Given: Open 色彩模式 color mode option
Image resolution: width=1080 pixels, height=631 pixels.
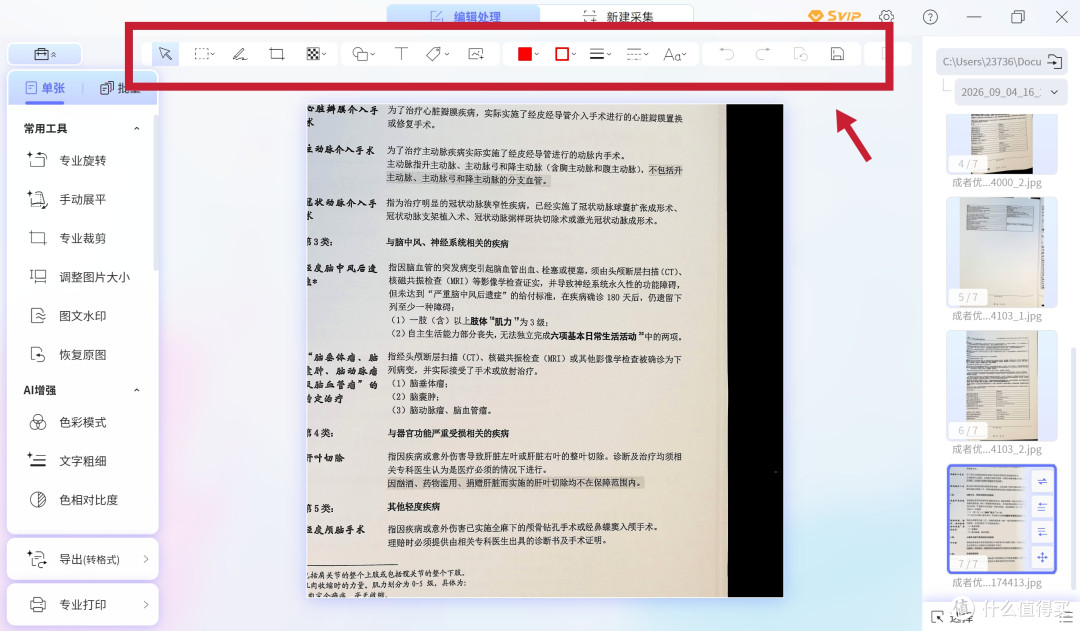Looking at the screenshot, I should [66, 422].
